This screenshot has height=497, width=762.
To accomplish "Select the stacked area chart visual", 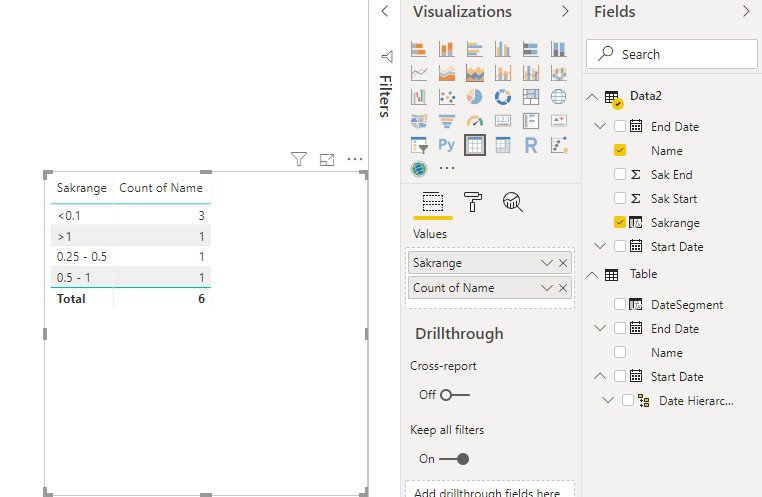I will 475,73.
